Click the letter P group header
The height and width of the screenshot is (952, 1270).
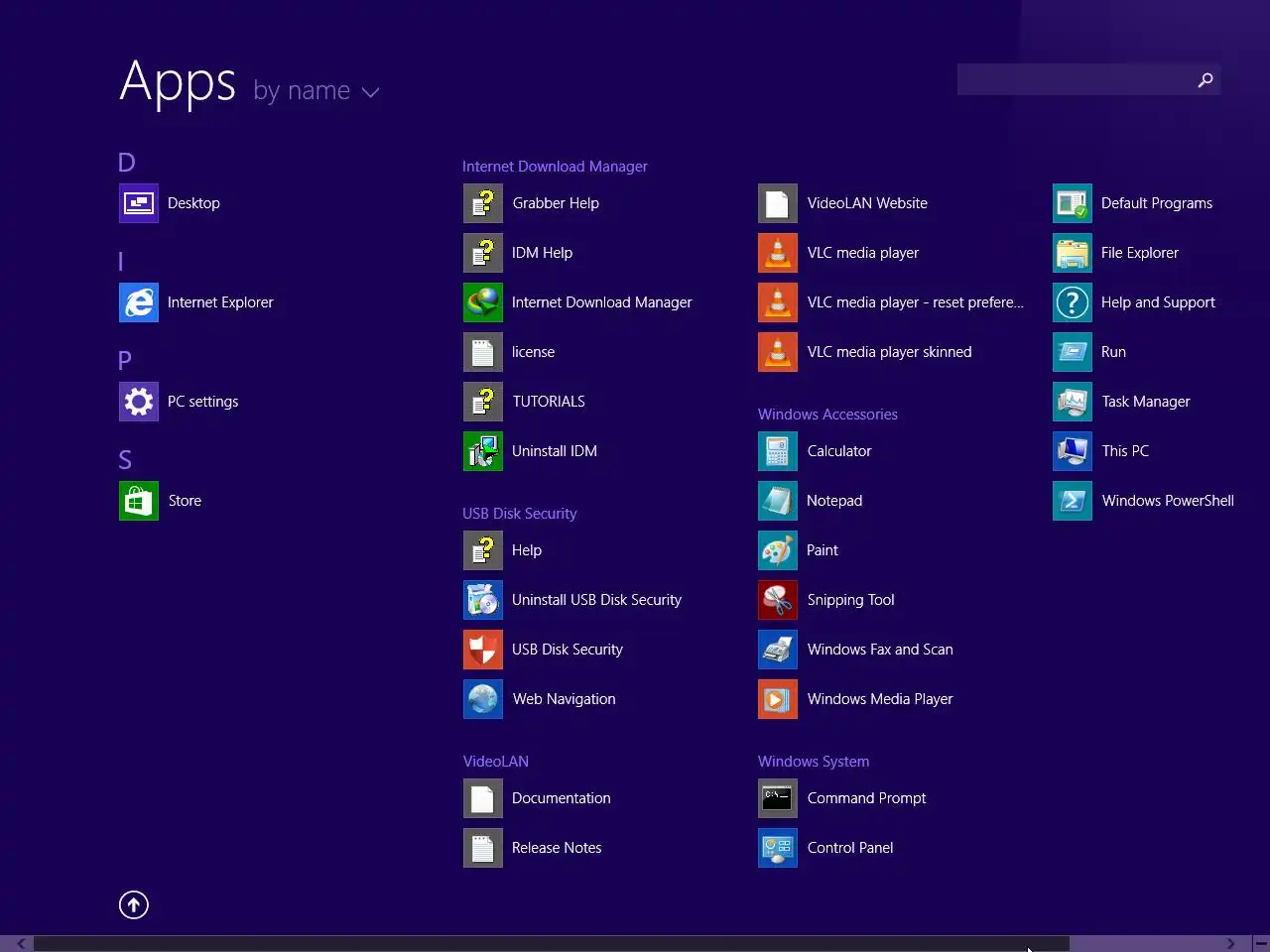[125, 361]
